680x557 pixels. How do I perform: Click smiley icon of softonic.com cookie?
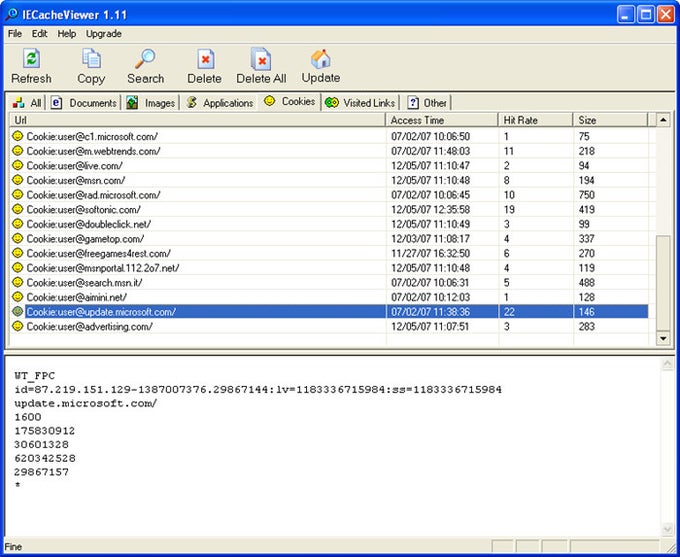[17, 209]
